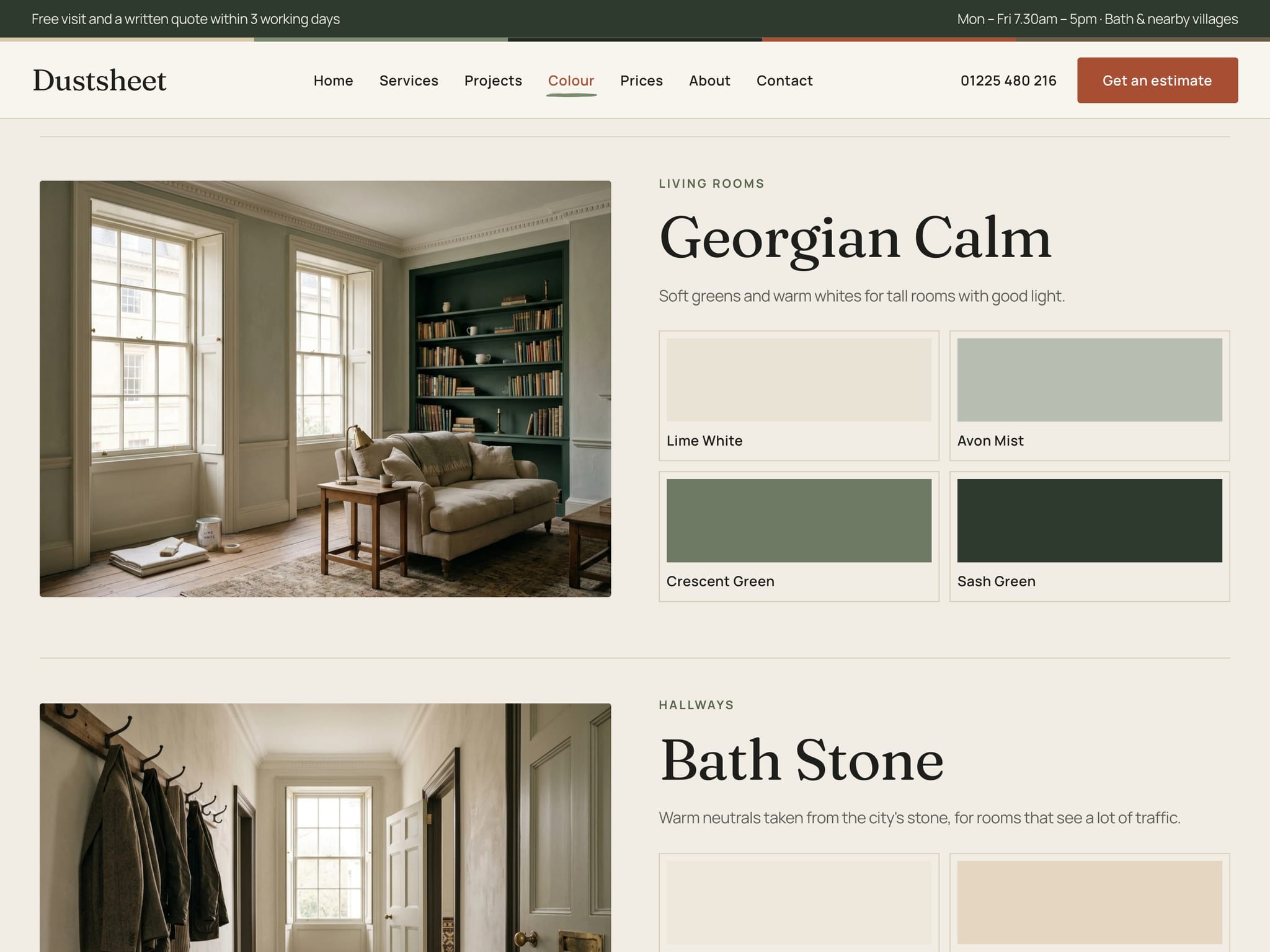Click the Avon Mist swatch label

click(x=990, y=441)
